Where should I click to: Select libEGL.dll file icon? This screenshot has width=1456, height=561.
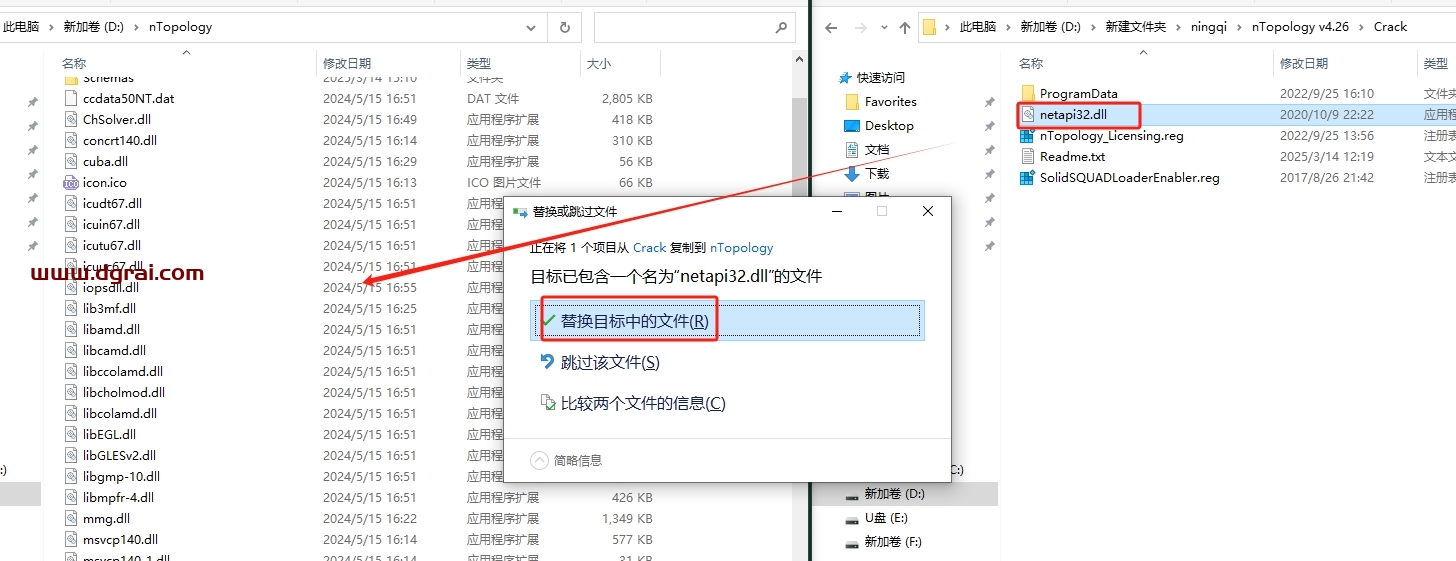(x=71, y=434)
